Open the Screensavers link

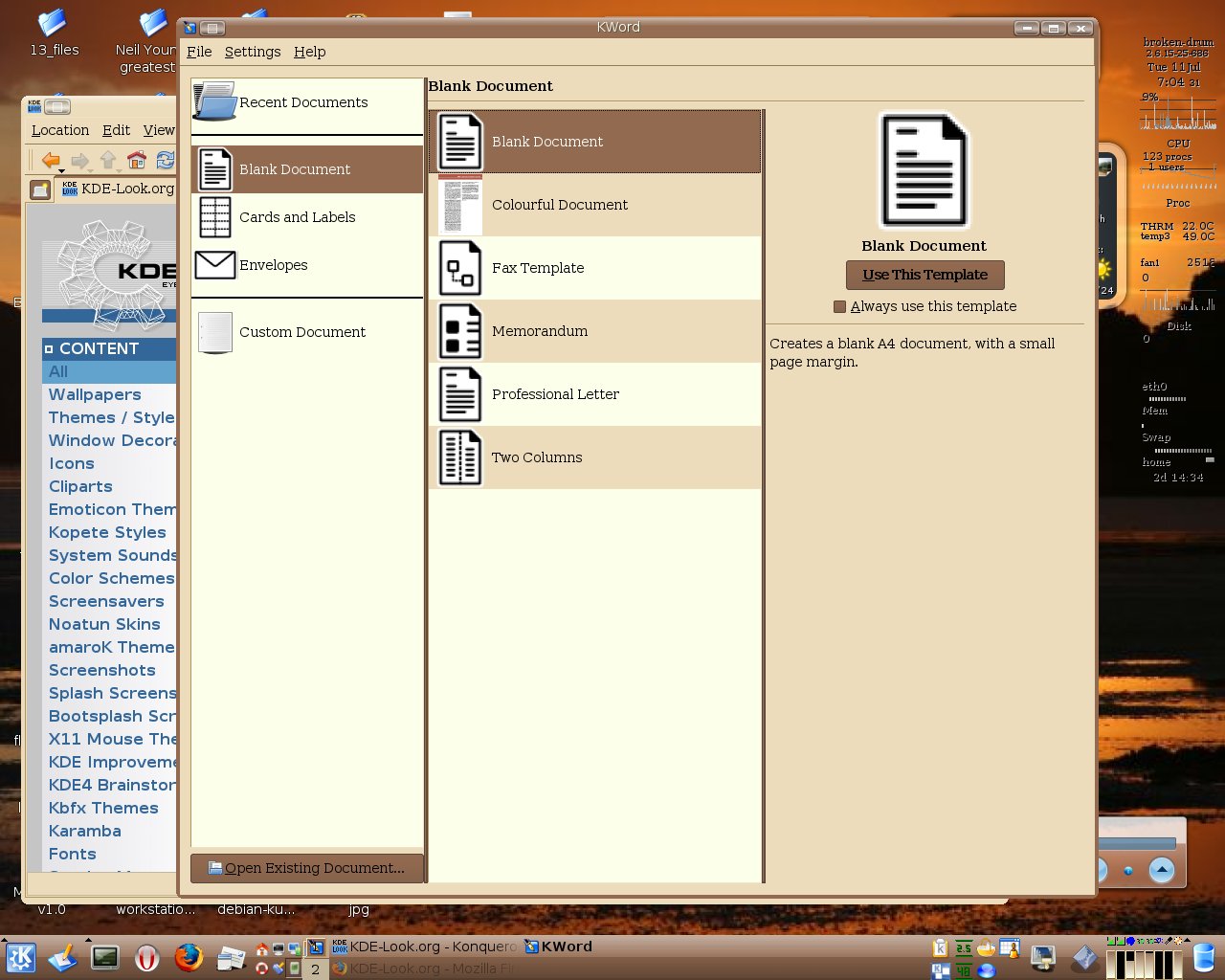(106, 601)
